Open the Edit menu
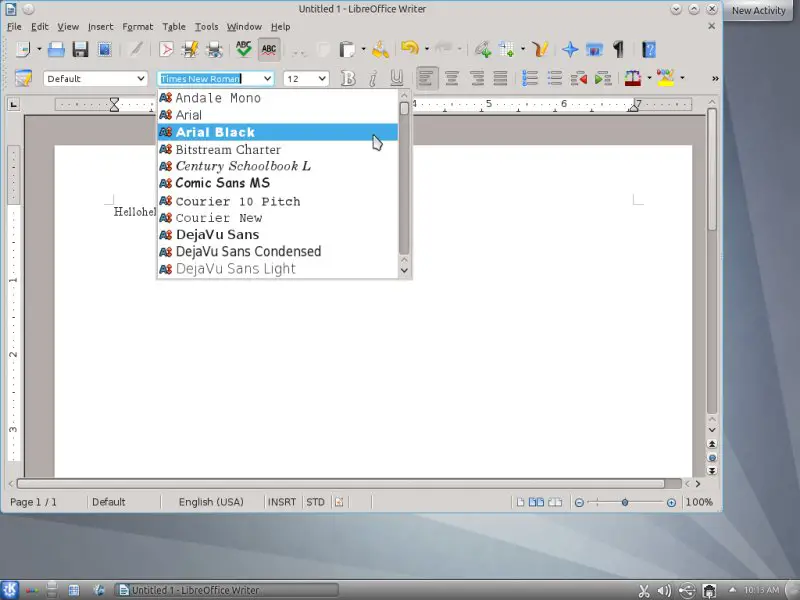Screen dimensions: 800x600 [39, 27]
